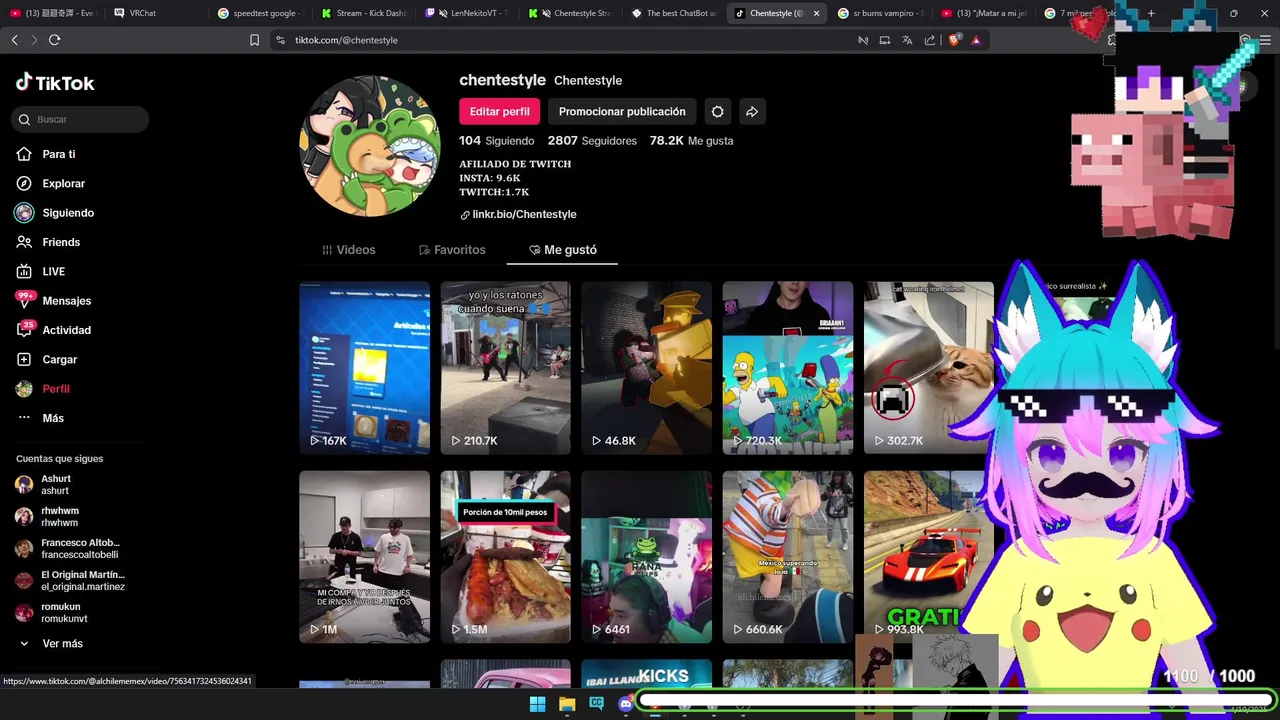This screenshot has width=1280, height=720.
Task: Switch to Stream - Kick Dashboard tab
Action: [366, 13]
